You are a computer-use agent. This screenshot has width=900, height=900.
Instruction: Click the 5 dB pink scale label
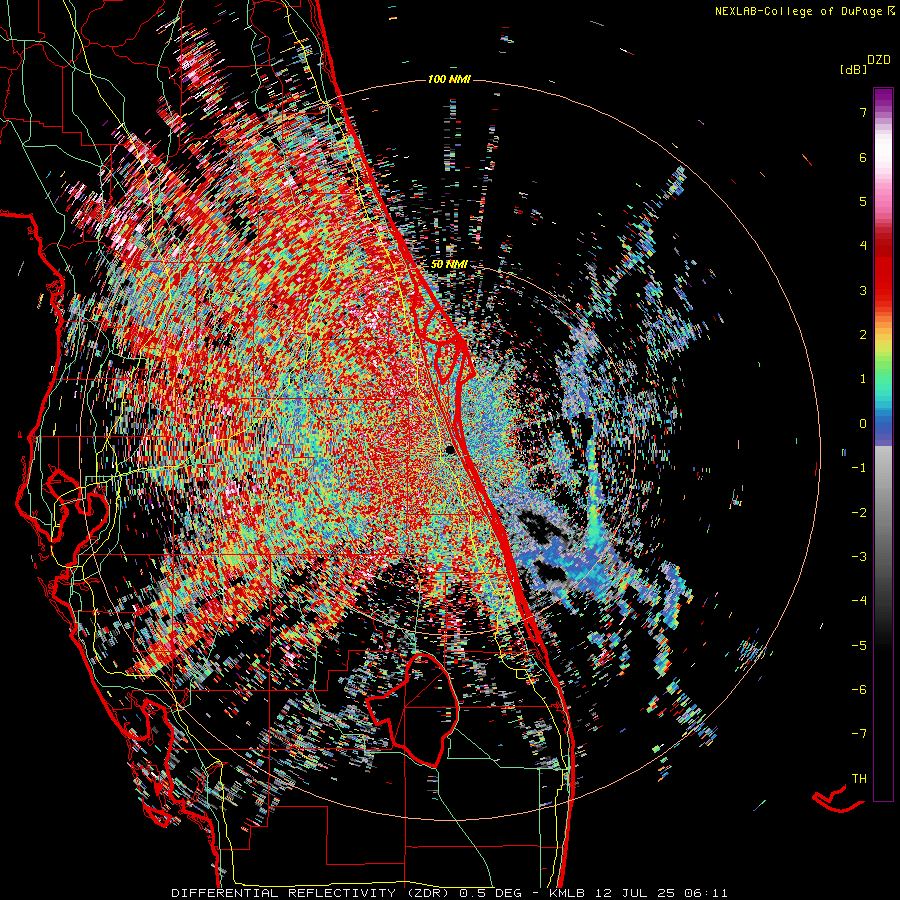[x=863, y=201]
